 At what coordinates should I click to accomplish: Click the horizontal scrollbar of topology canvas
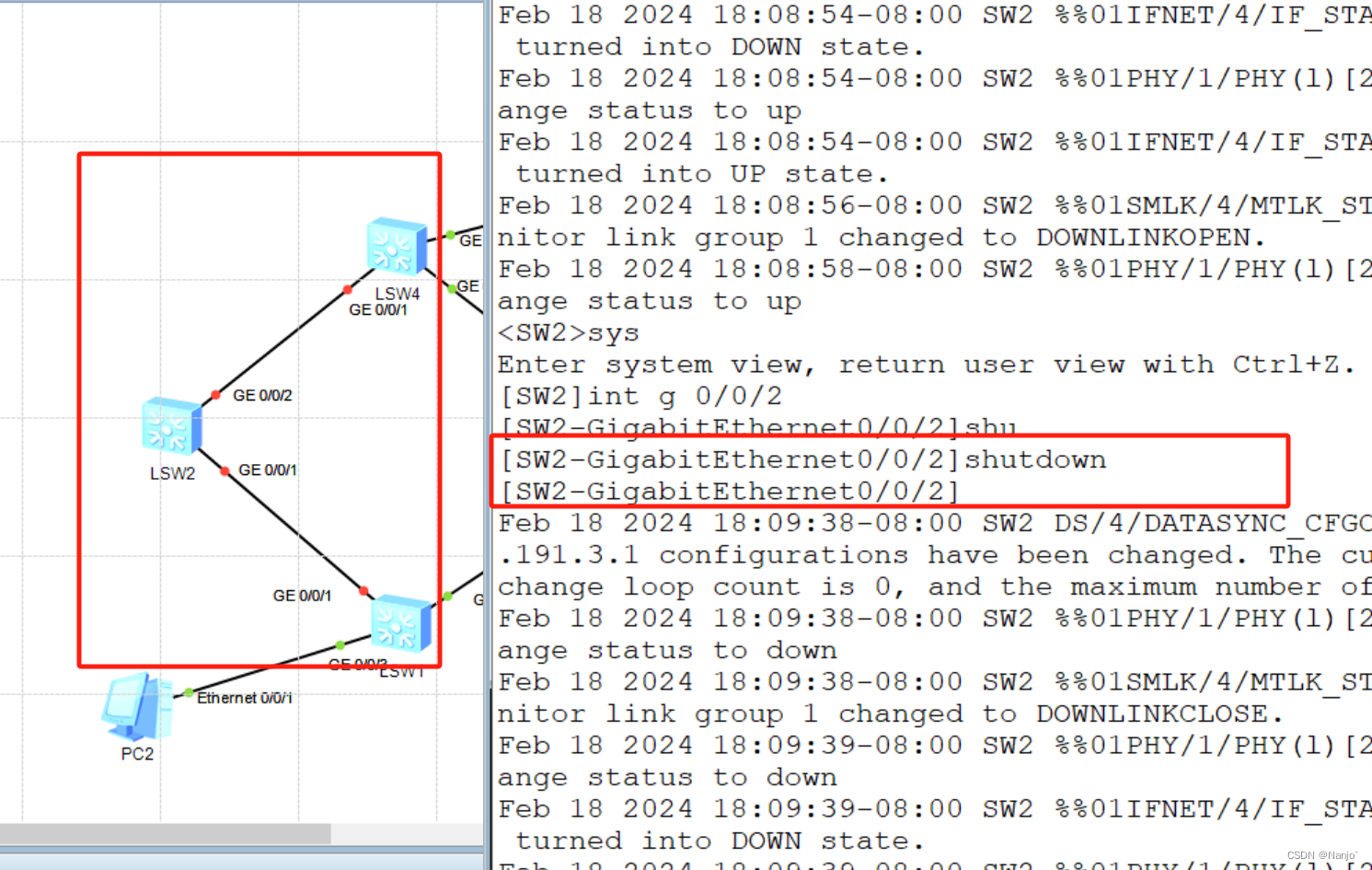[x=166, y=834]
